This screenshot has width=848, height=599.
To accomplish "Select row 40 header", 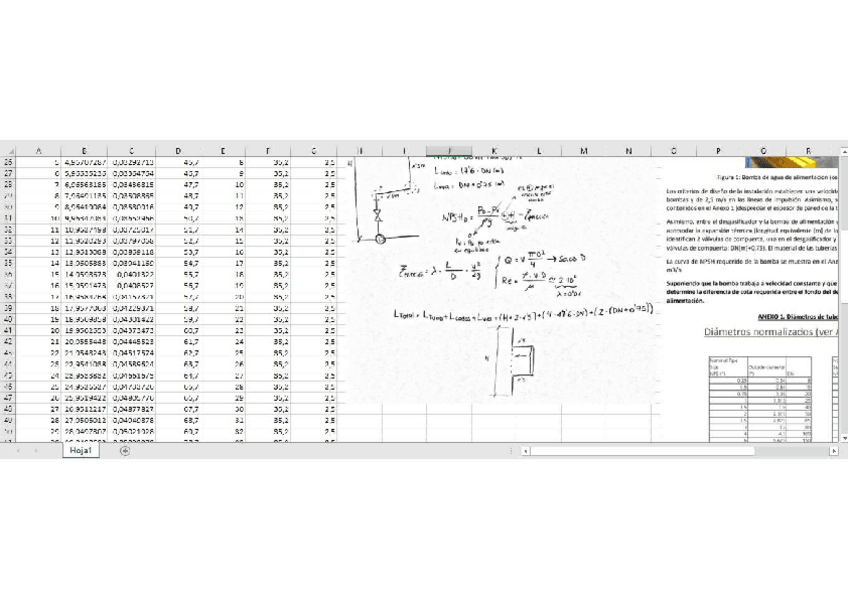I will (8, 320).
